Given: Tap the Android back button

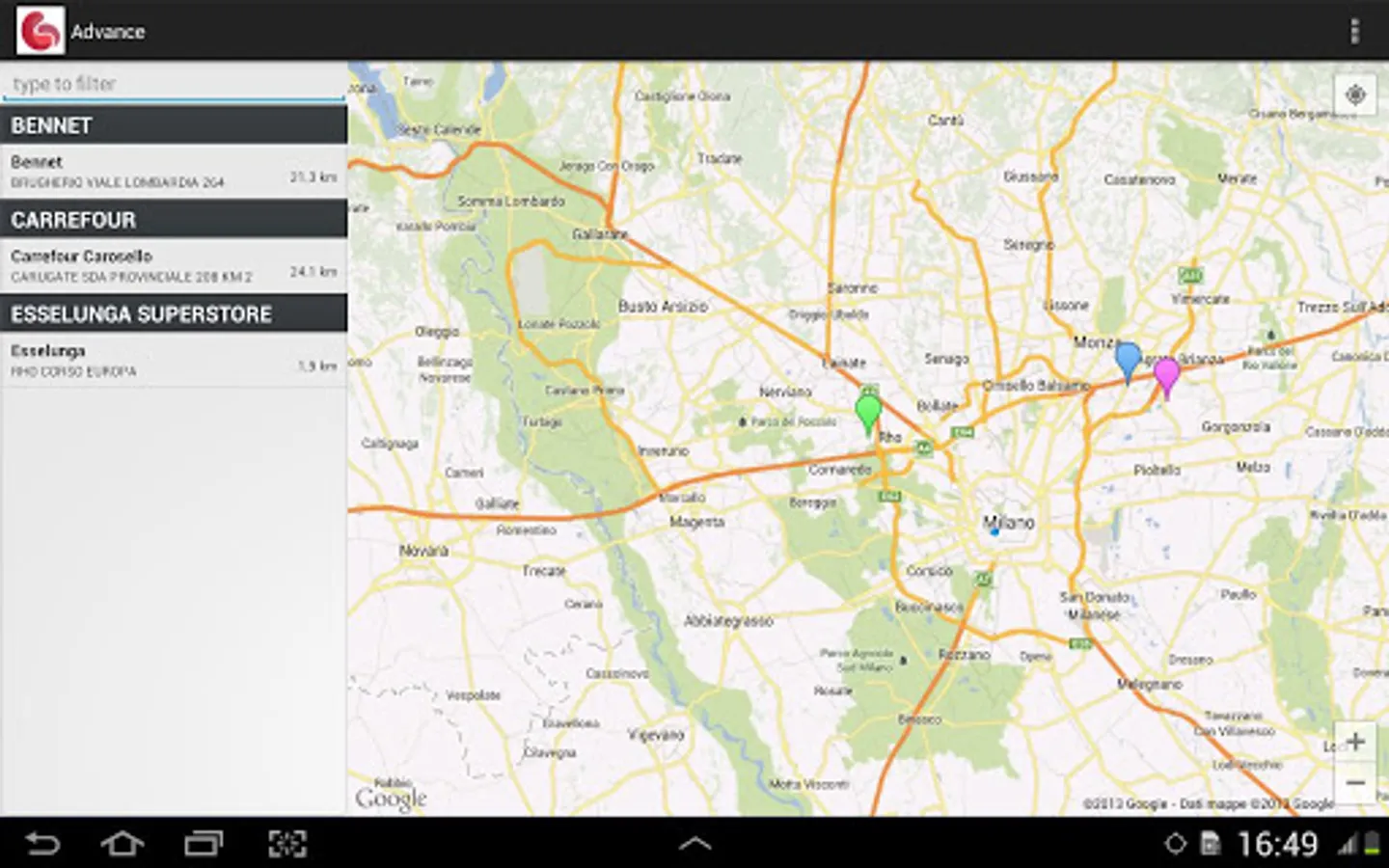Looking at the screenshot, I should pyautogui.click(x=42, y=844).
